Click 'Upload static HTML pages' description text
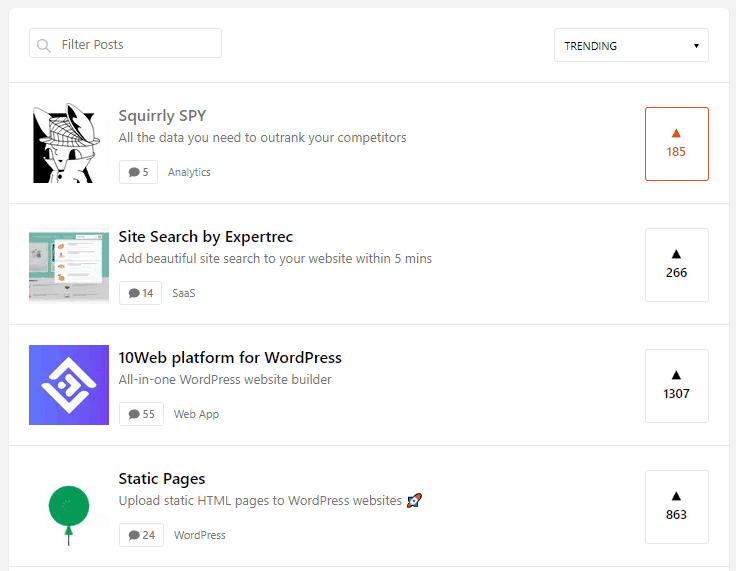This screenshot has width=736, height=571. pos(270,501)
